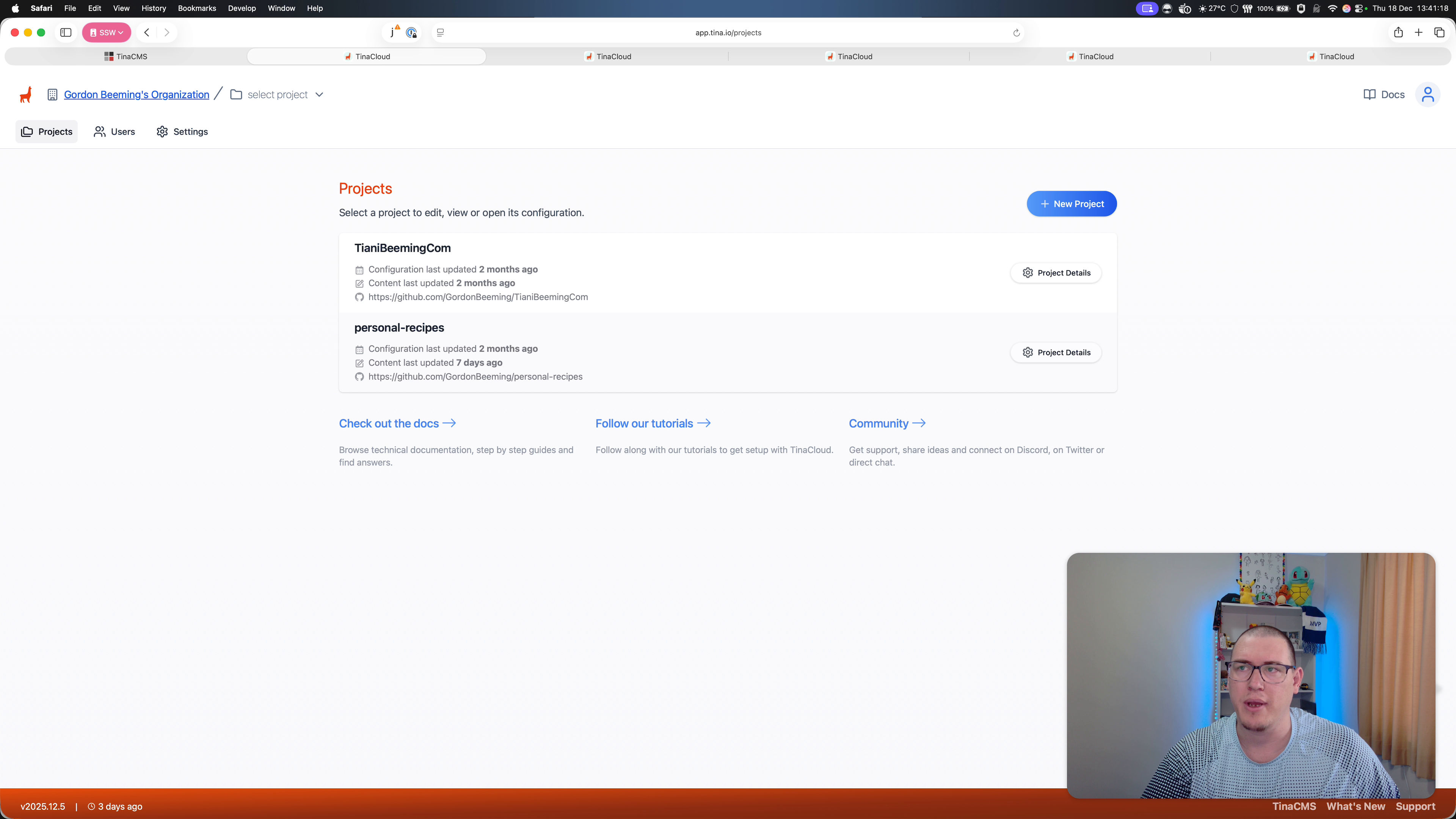Select the TinaCMS browser tab
1456x819 pixels.
[126, 56]
